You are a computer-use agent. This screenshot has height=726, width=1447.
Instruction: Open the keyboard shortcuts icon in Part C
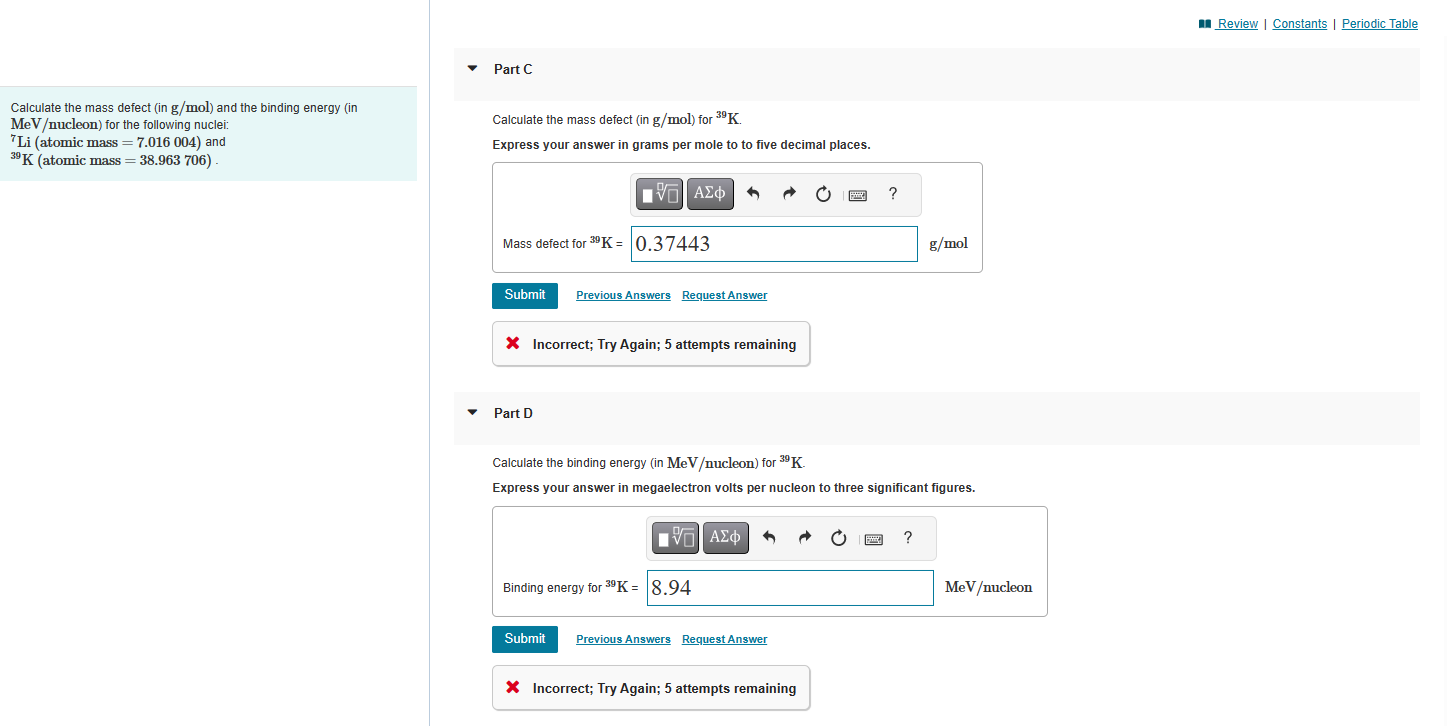point(857,194)
